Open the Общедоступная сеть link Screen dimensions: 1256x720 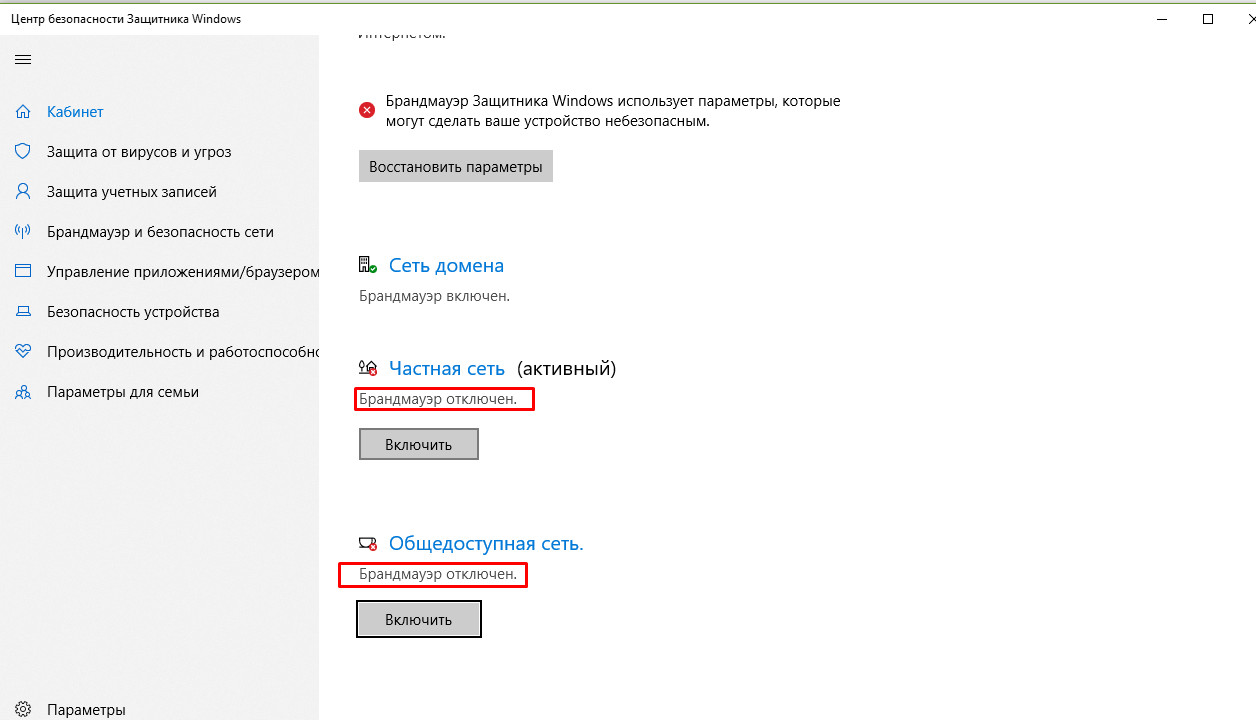[486, 543]
